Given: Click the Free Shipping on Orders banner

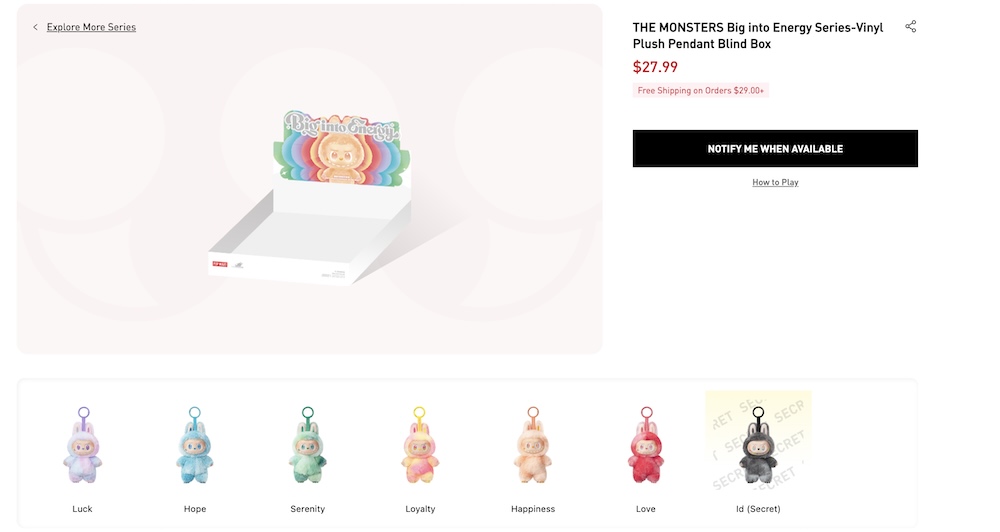Looking at the screenshot, I should (x=700, y=91).
